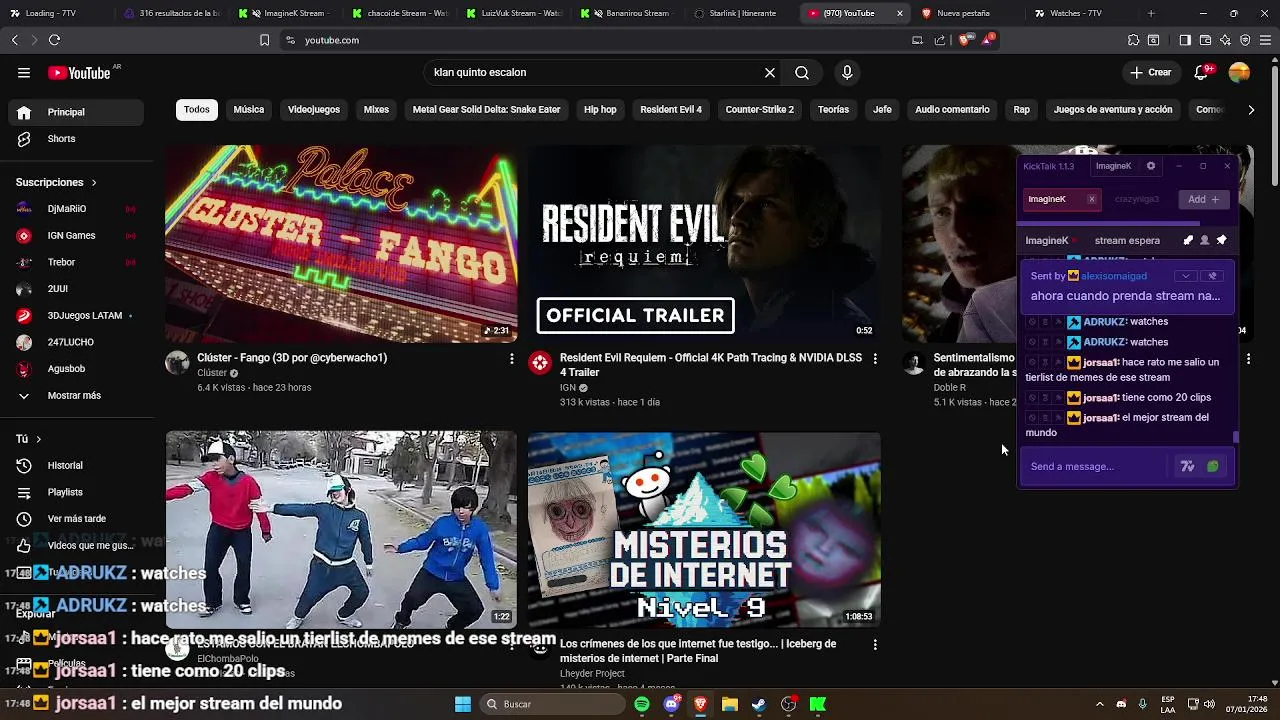Screen dimensions: 1280x720
Task: Open the user icon in KickTalk chat header
Action: pyautogui.click(x=1204, y=240)
